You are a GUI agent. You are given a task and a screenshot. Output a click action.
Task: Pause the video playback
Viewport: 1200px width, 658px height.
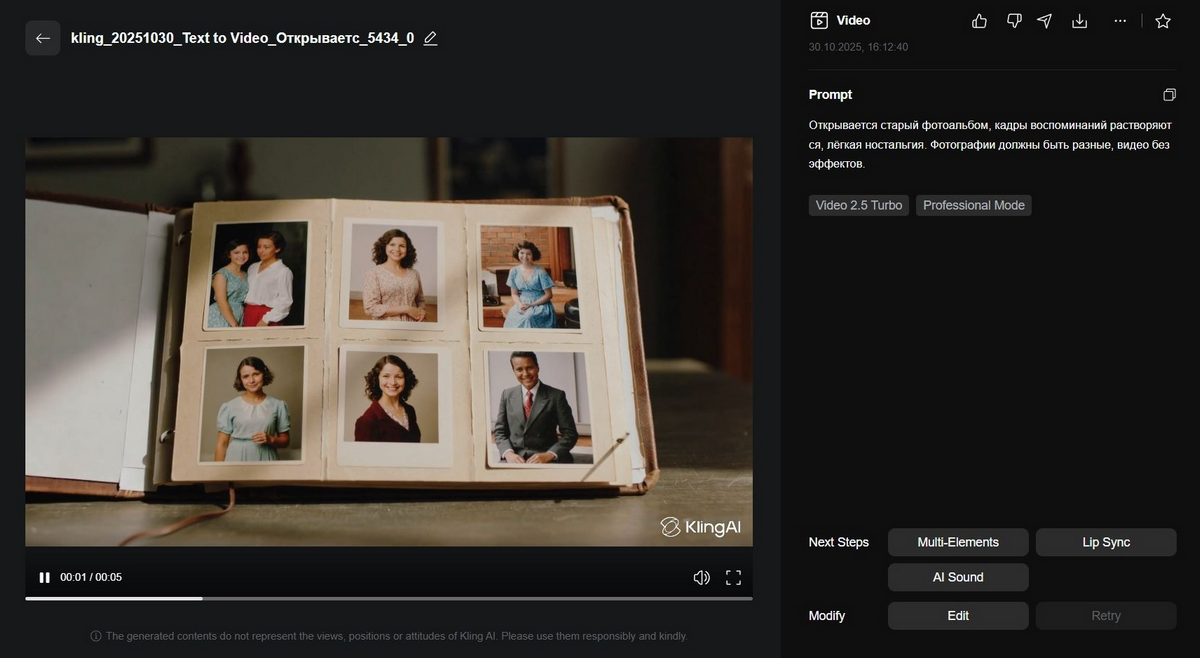point(44,577)
